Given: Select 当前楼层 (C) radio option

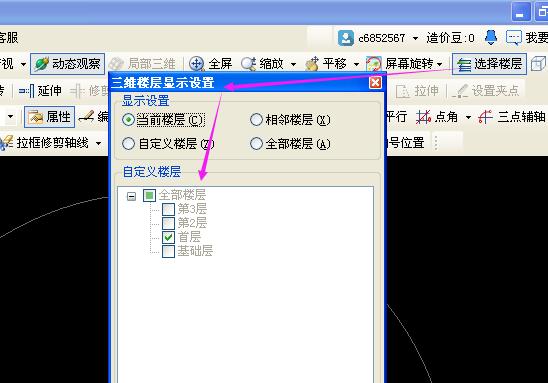Looking at the screenshot, I should [163, 120].
